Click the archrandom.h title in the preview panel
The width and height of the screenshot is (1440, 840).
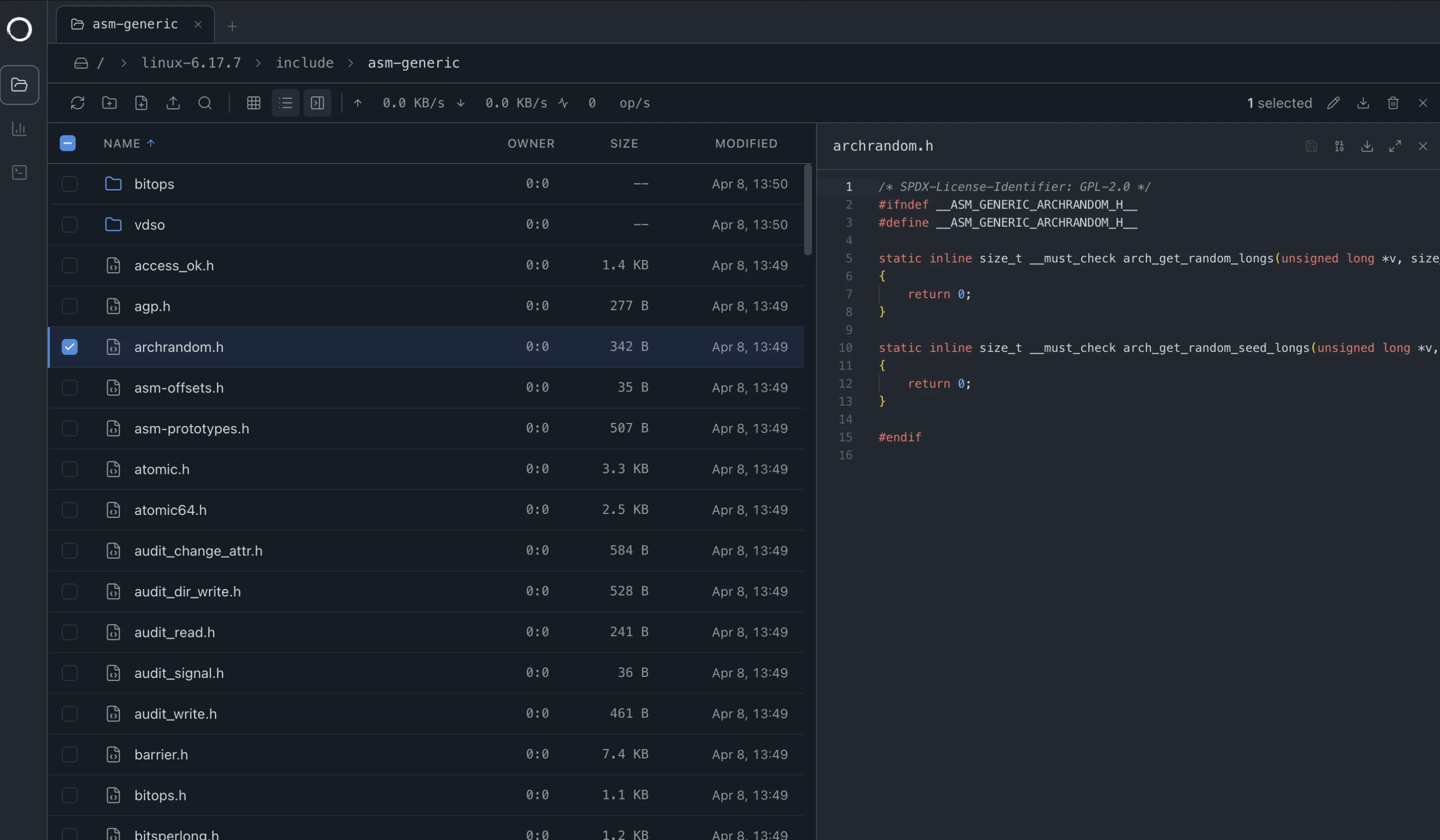pyautogui.click(x=883, y=146)
